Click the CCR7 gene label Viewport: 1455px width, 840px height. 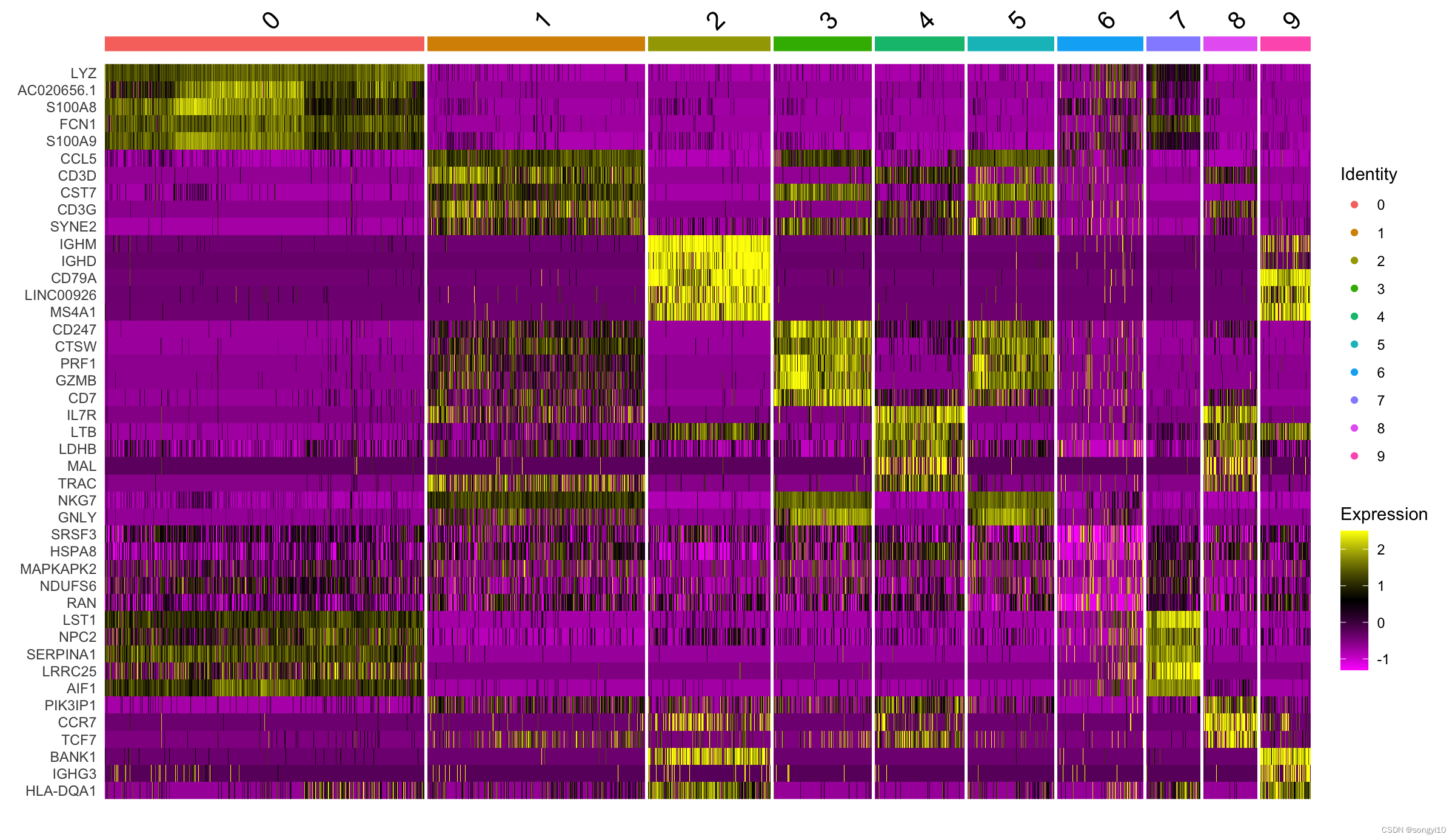(x=77, y=722)
